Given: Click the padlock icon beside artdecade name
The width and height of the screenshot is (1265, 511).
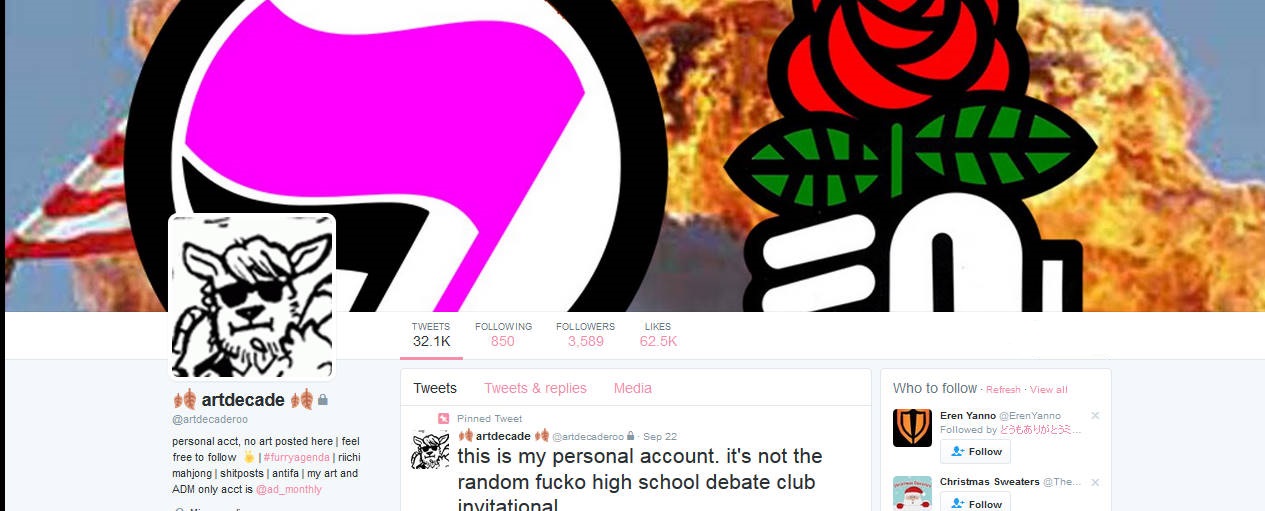Looking at the screenshot, I should 323,400.
